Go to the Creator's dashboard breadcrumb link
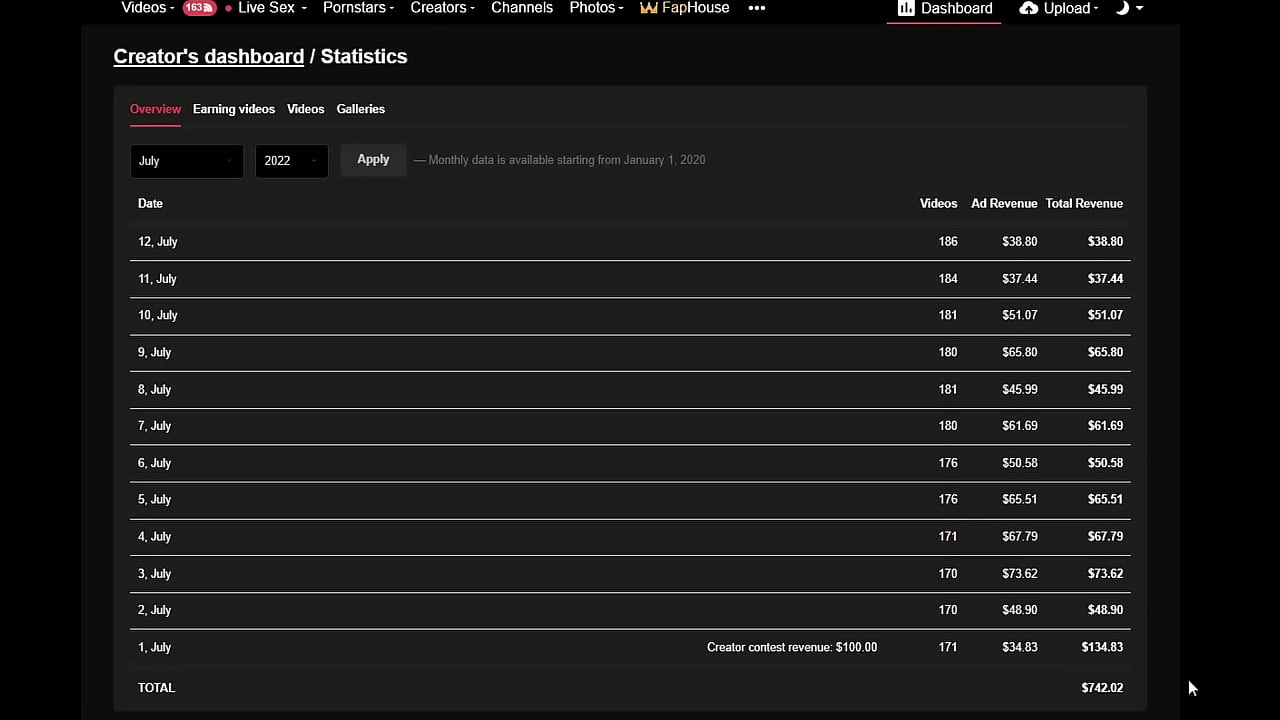The width and height of the screenshot is (1280, 720). 208,57
